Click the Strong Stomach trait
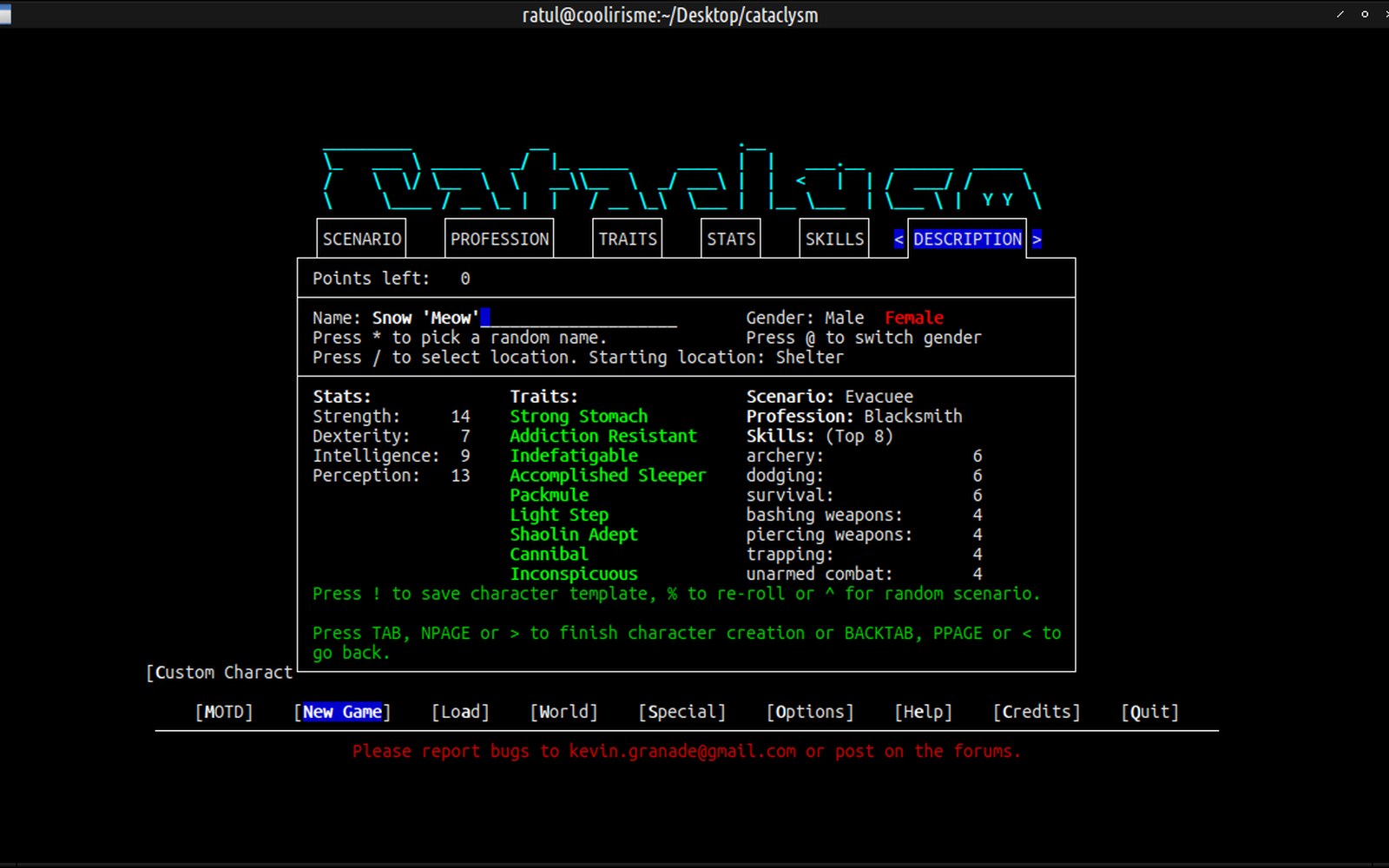The image size is (1389, 868). pyautogui.click(x=578, y=417)
